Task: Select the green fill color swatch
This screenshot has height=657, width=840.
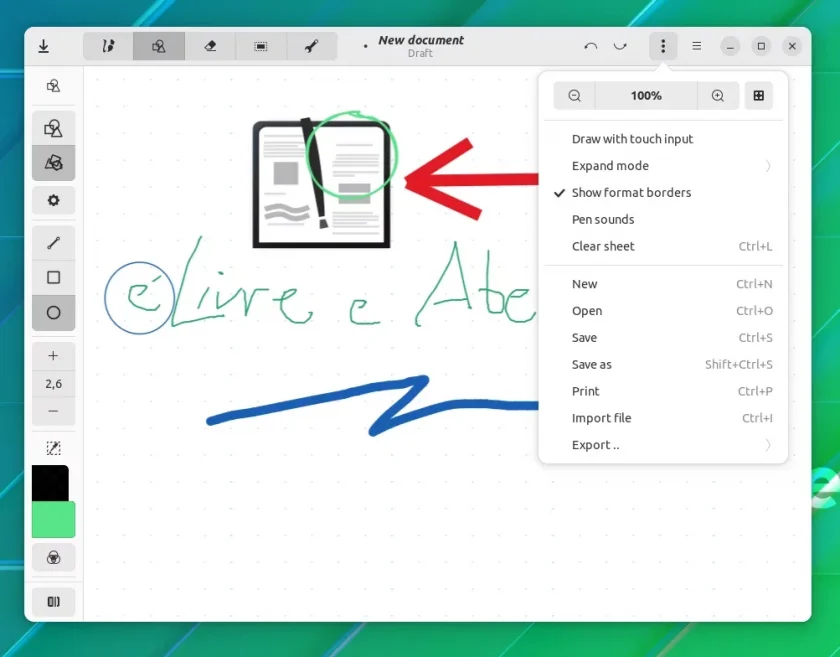Action: 54,519
